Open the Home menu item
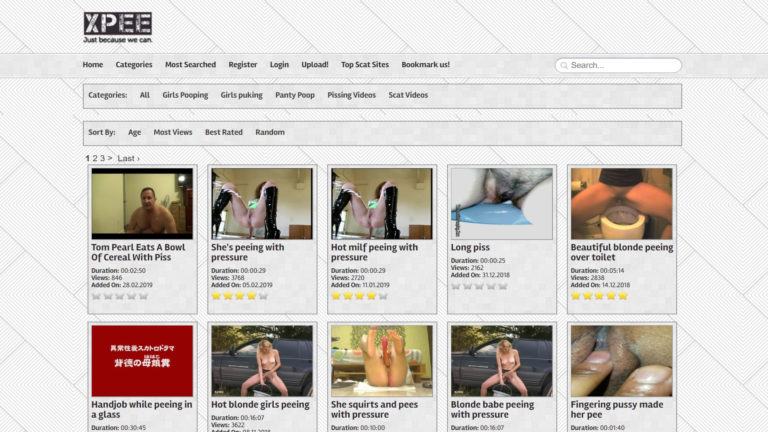This screenshot has width=768, height=432. click(93, 65)
